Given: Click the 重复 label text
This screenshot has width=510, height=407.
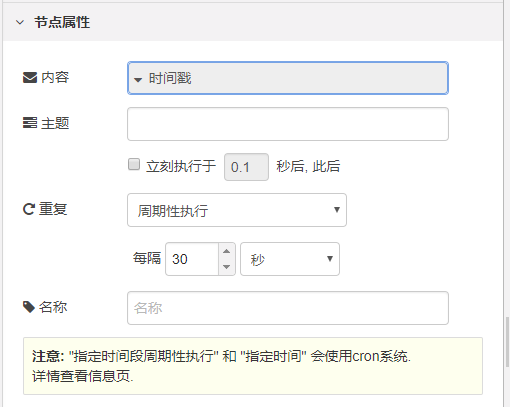Looking at the screenshot, I should (53, 209).
